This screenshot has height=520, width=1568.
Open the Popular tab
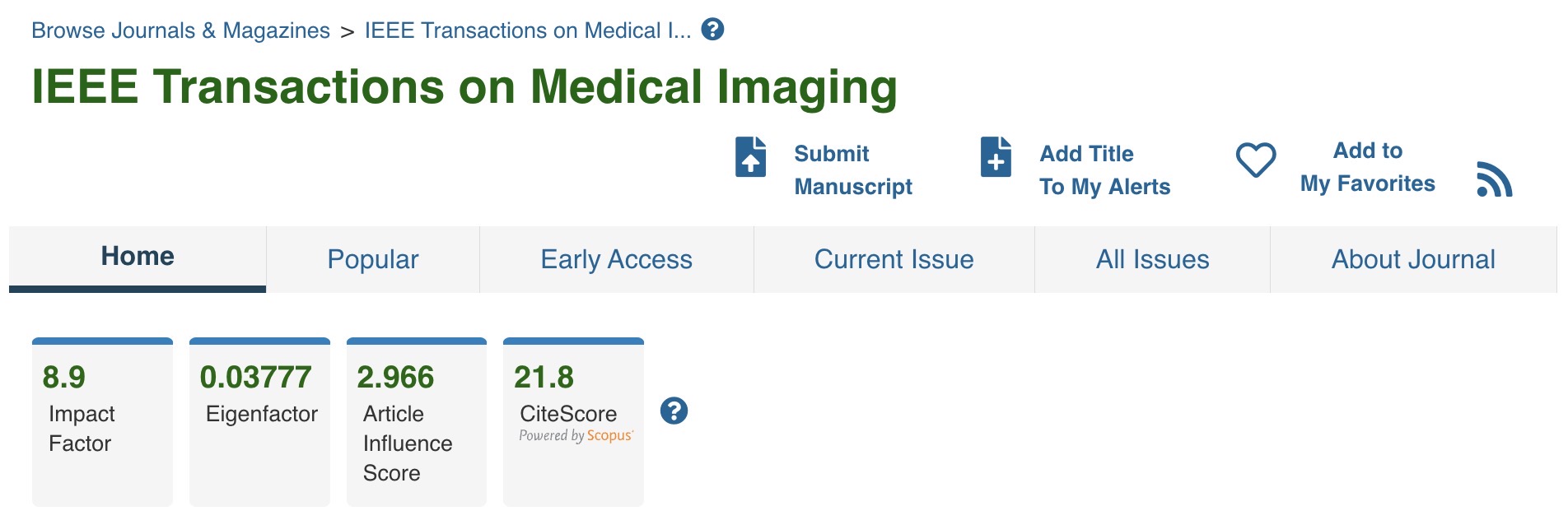pyautogui.click(x=373, y=260)
